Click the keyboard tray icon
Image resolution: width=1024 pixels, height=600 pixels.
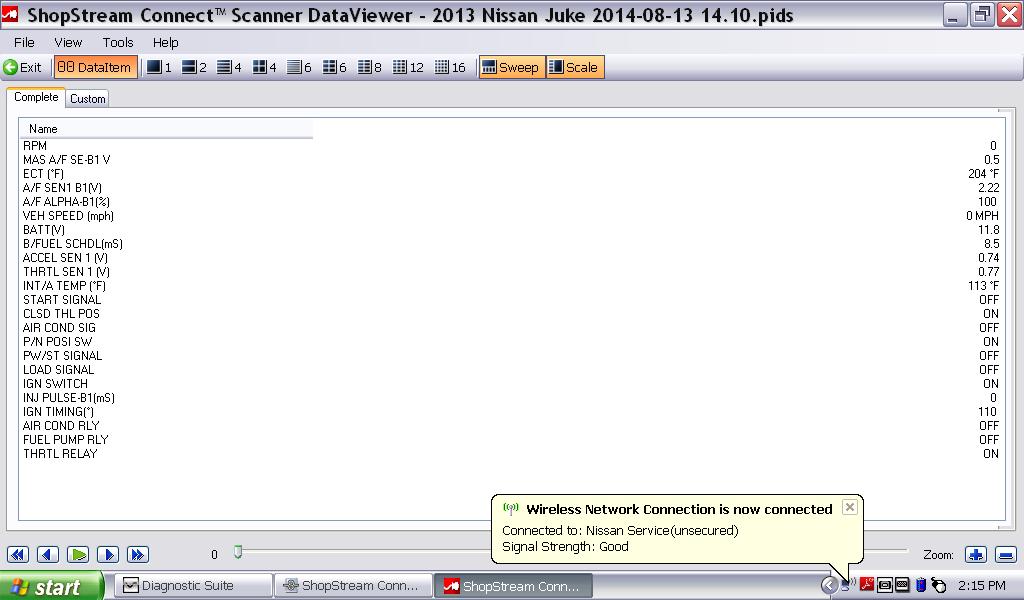(x=902, y=585)
